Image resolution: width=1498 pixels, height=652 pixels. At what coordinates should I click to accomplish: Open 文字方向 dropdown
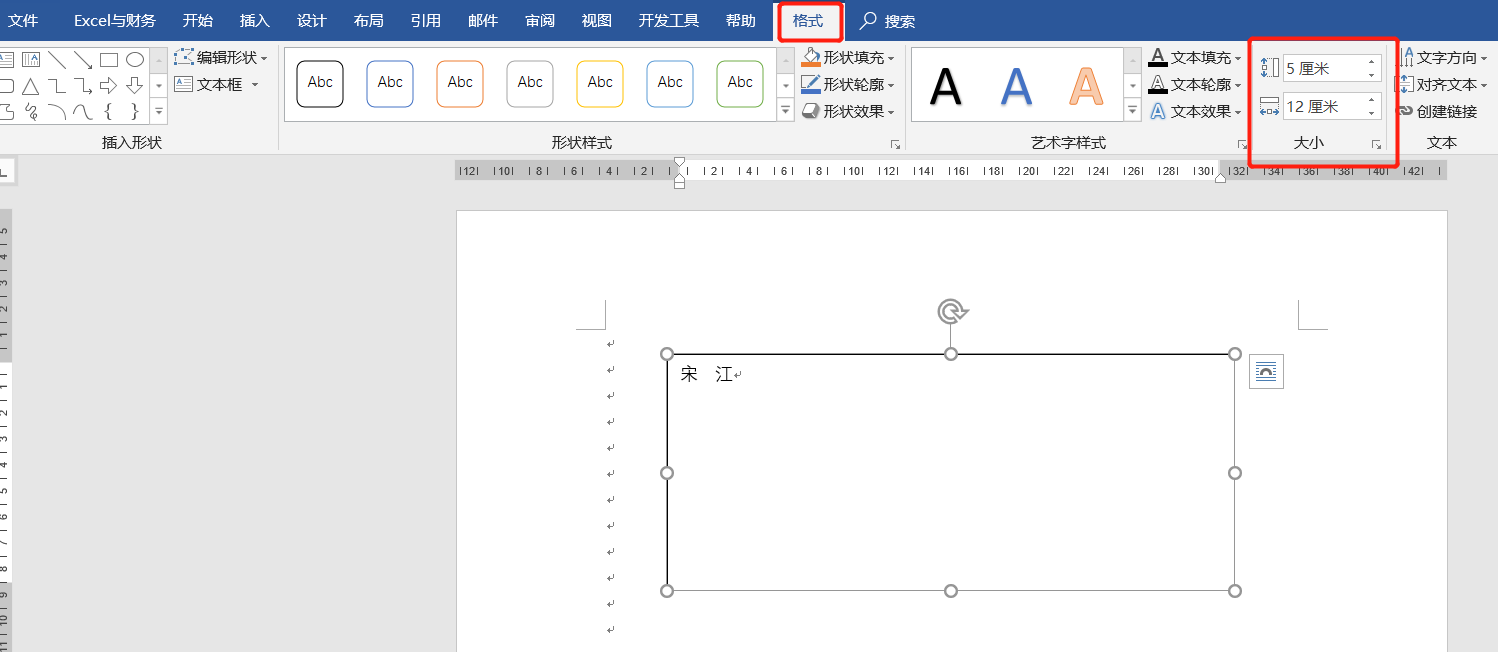click(1484, 59)
